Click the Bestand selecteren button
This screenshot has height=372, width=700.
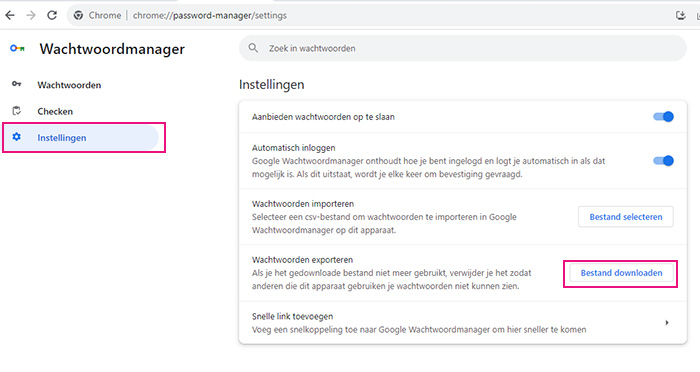(x=626, y=217)
